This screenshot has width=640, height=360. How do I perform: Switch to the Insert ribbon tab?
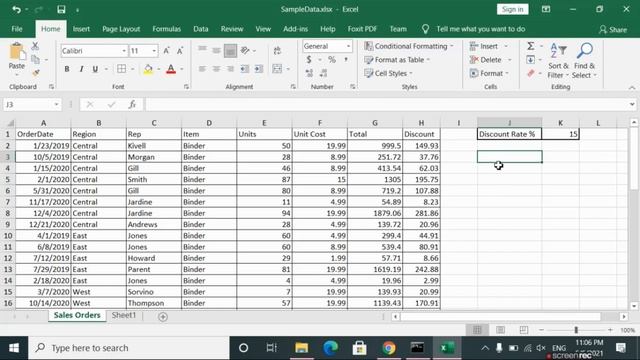tap(81, 29)
